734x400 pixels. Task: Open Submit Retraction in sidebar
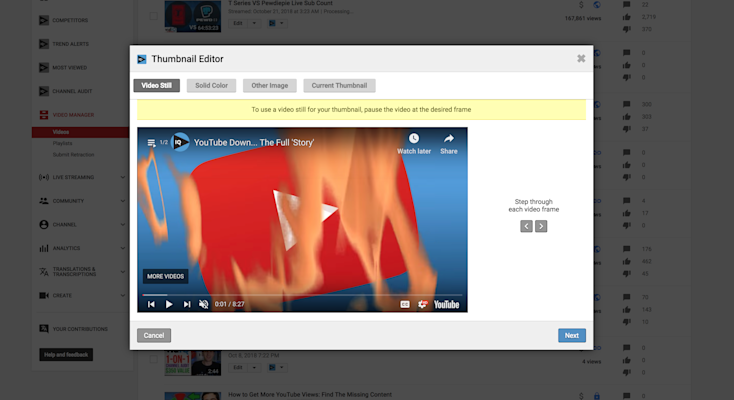73,155
